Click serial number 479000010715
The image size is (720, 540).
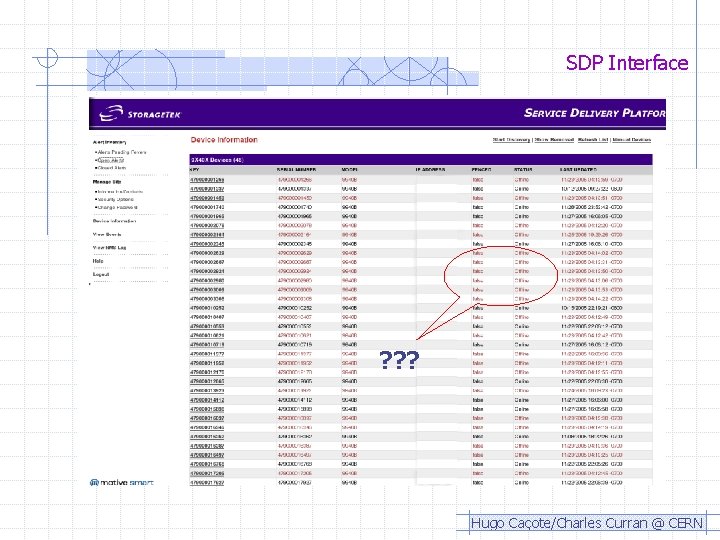[295, 345]
